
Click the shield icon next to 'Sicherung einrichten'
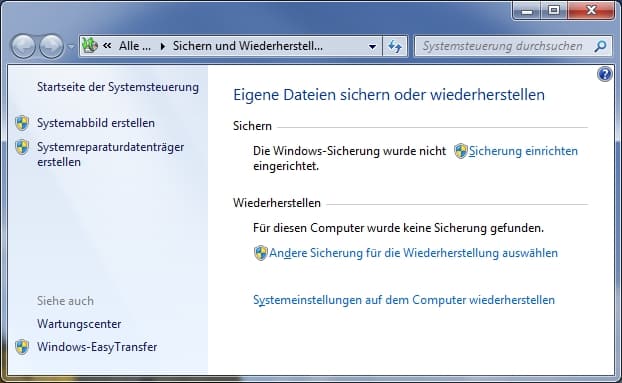pos(461,151)
